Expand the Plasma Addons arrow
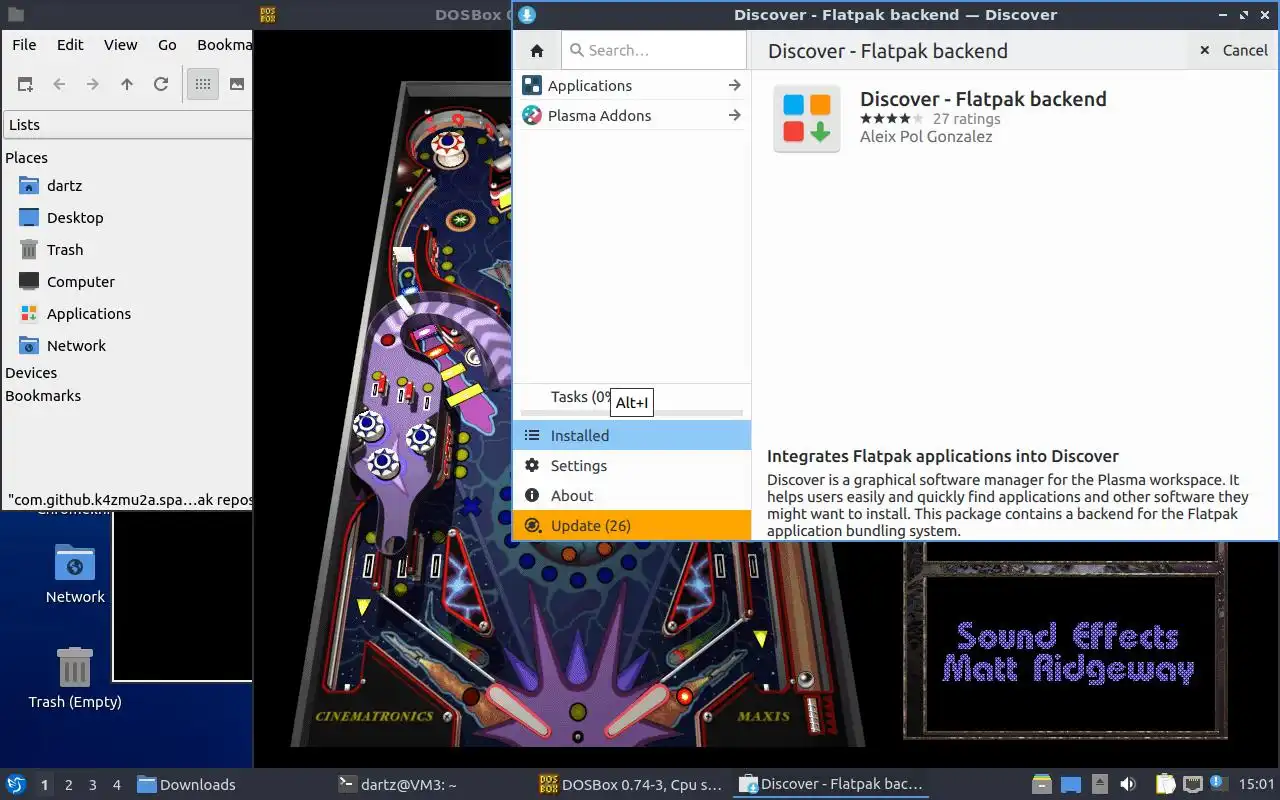The image size is (1280, 800). click(734, 116)
